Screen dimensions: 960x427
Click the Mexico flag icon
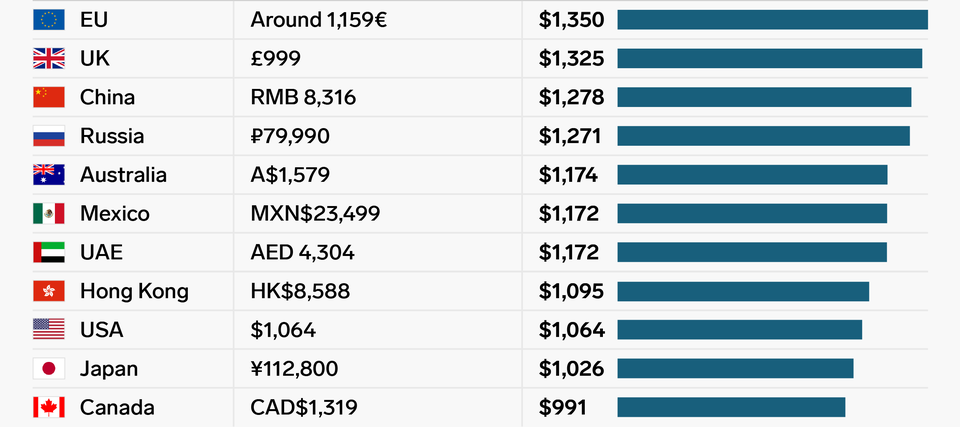coord(48,214)
